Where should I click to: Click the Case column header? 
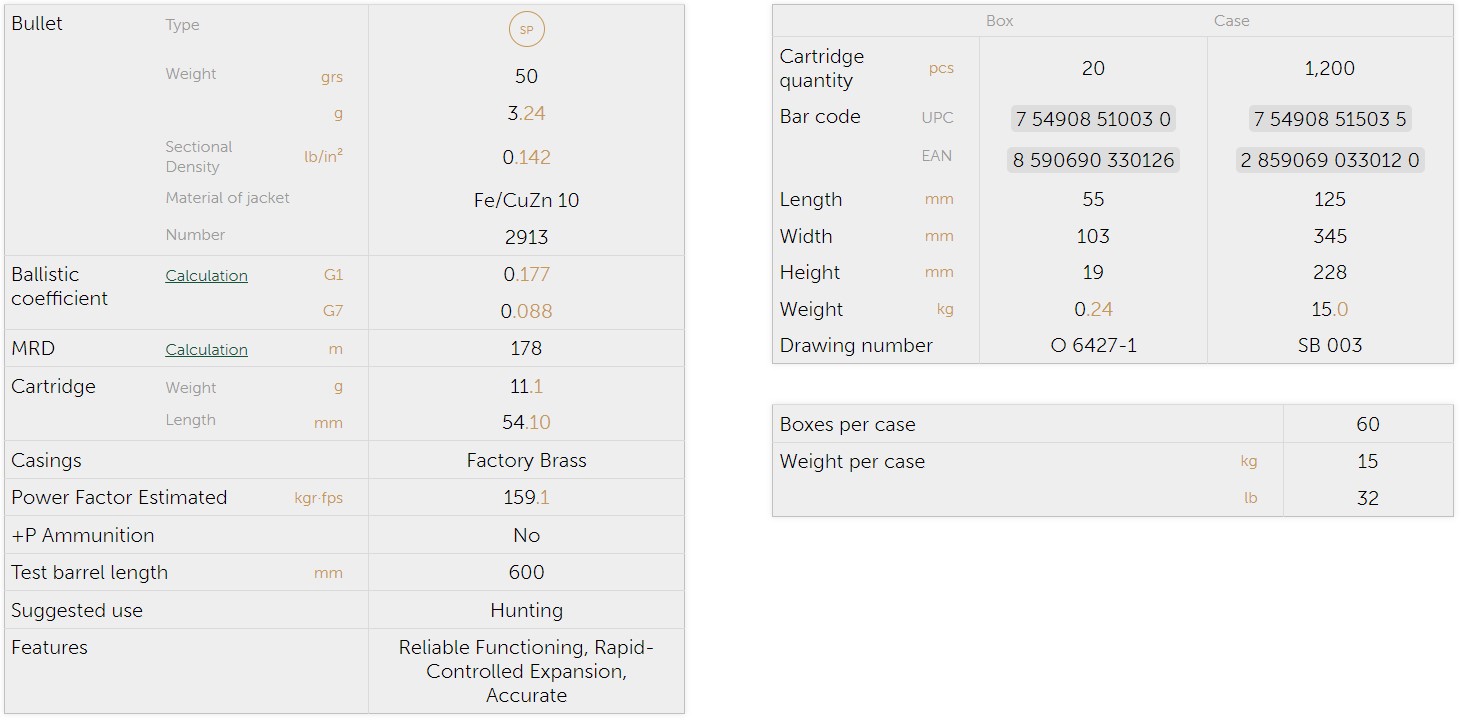point(1231,21)
